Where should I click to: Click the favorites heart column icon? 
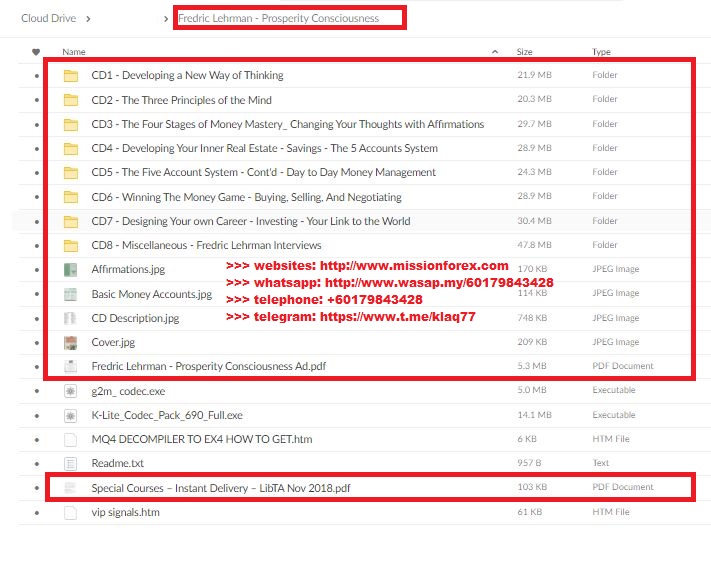[36, 52]
